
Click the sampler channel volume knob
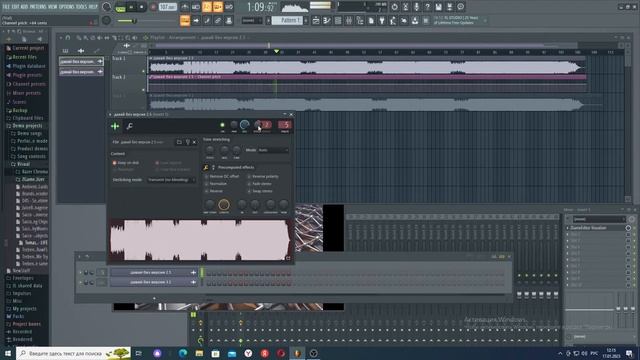(x=244, y=125)
